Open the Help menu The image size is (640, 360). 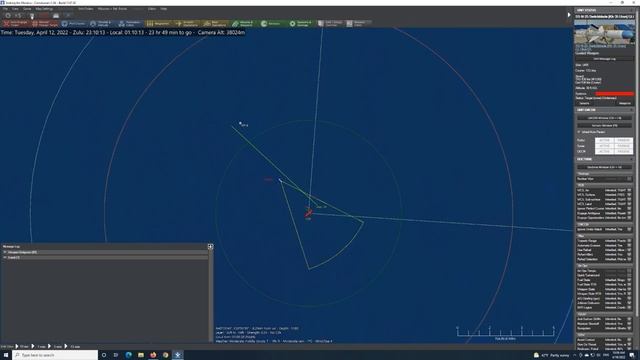coord(164,9)
